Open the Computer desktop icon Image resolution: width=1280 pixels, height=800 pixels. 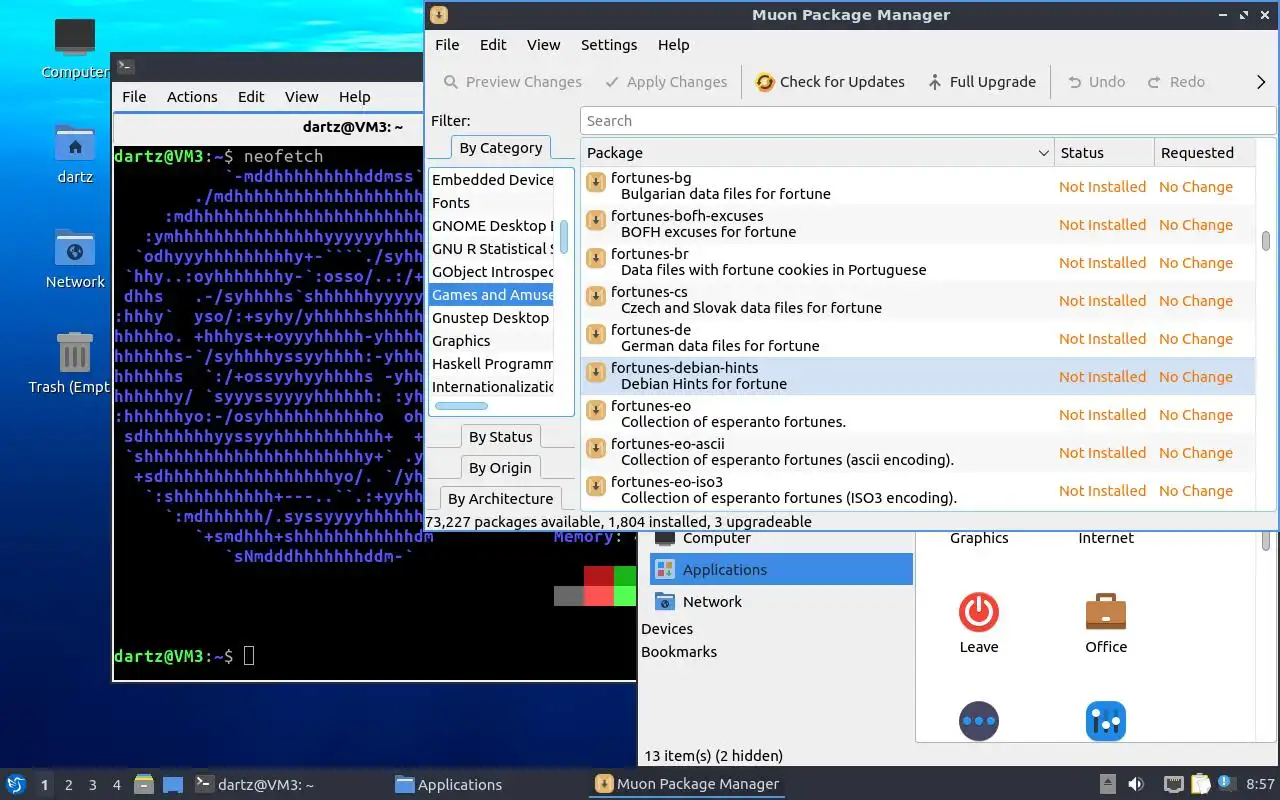point(74,48)
